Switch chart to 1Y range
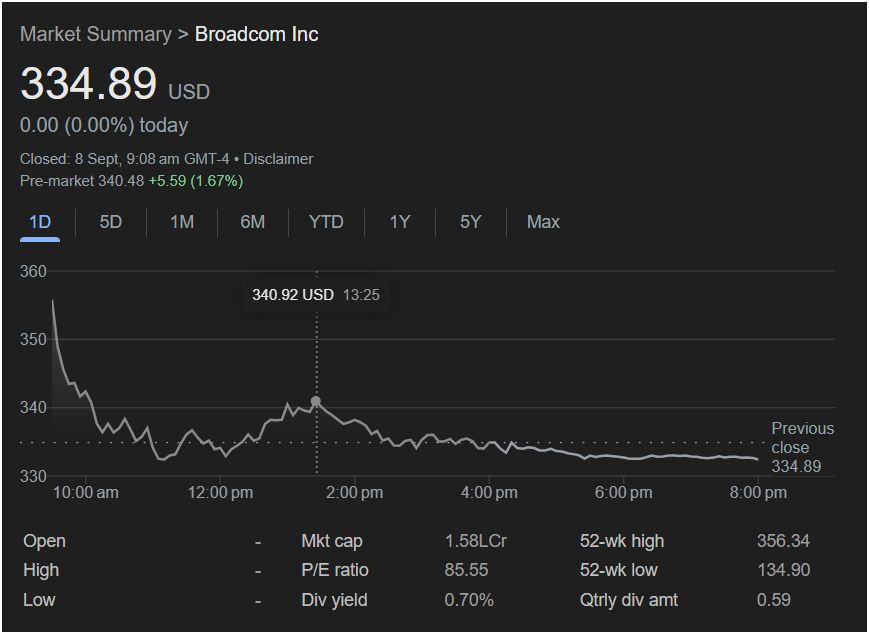This screenshot has height=634, width=869. (x=400, y=222)
